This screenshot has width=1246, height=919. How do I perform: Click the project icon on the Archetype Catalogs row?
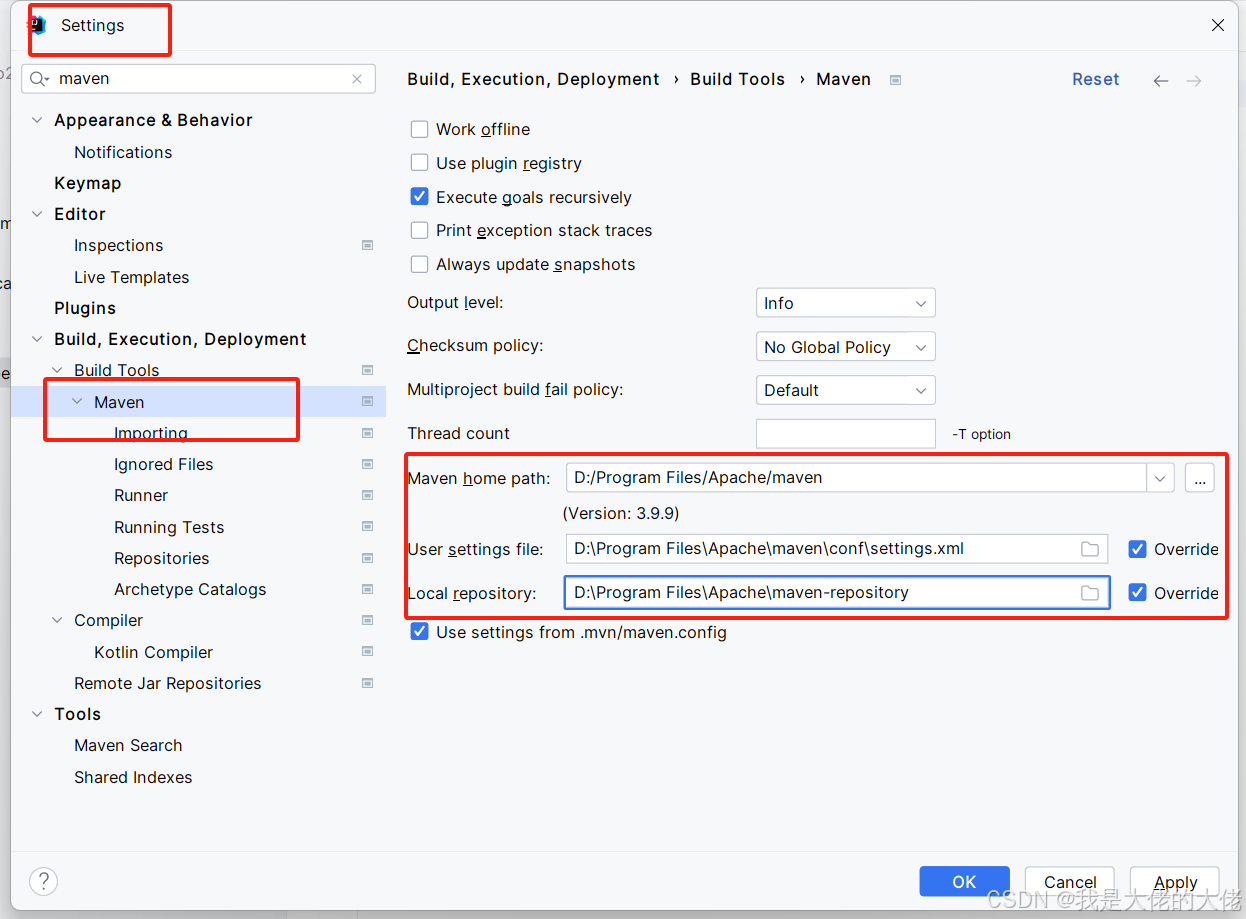(367, 589)
